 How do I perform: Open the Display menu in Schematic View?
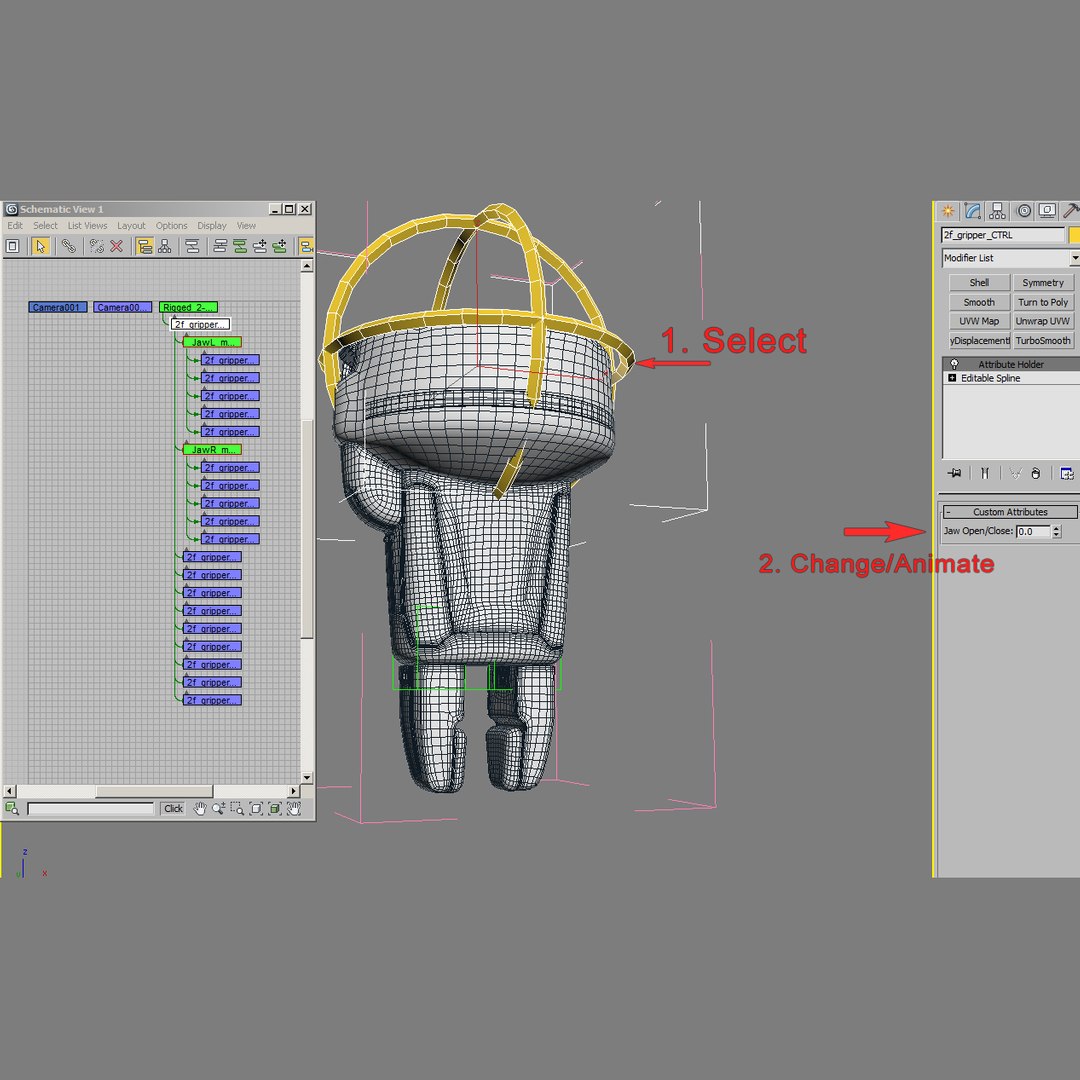click(x=211, y=225)
